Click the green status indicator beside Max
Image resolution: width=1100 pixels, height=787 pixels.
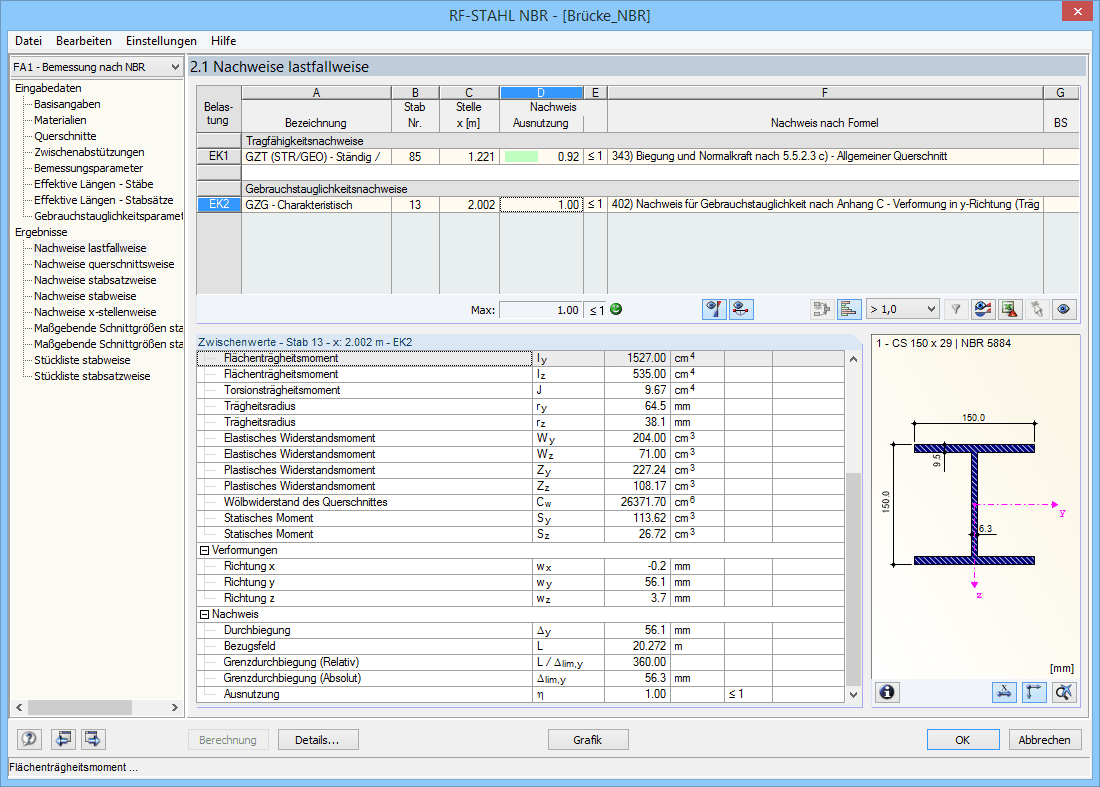coord(616,309)
